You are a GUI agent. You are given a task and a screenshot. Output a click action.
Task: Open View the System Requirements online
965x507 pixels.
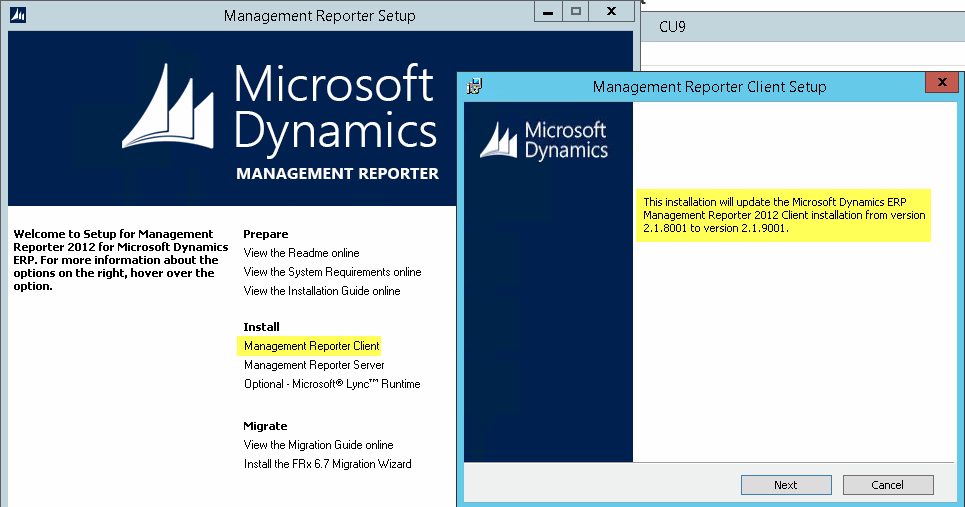[332, 272]
